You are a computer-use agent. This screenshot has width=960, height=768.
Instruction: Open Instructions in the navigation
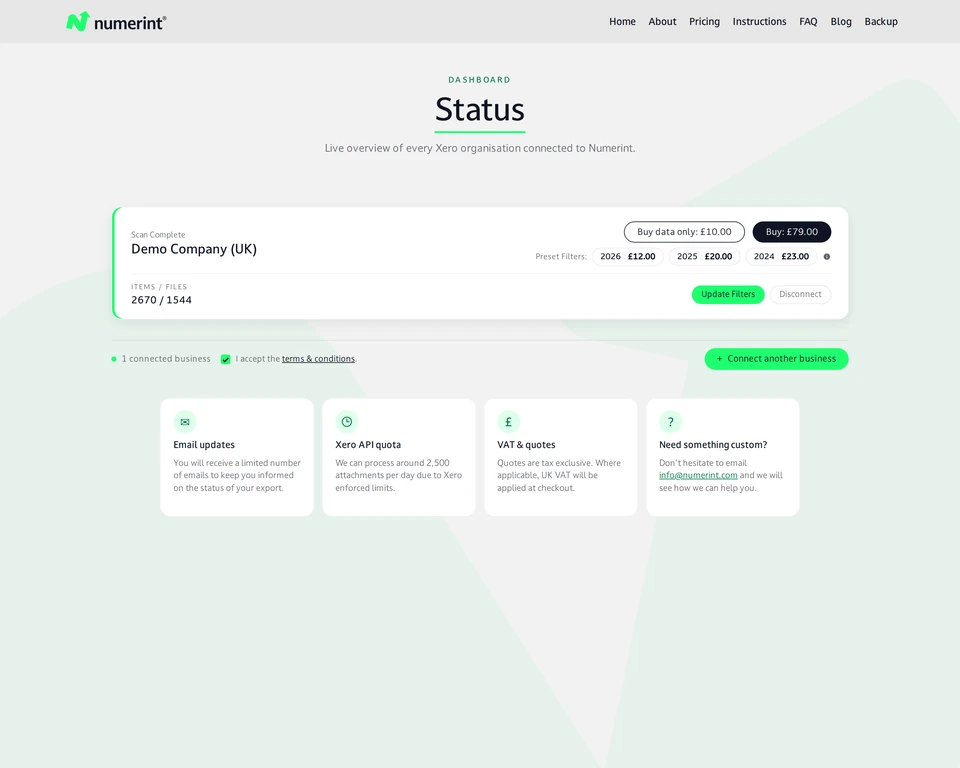pos(759,21)
